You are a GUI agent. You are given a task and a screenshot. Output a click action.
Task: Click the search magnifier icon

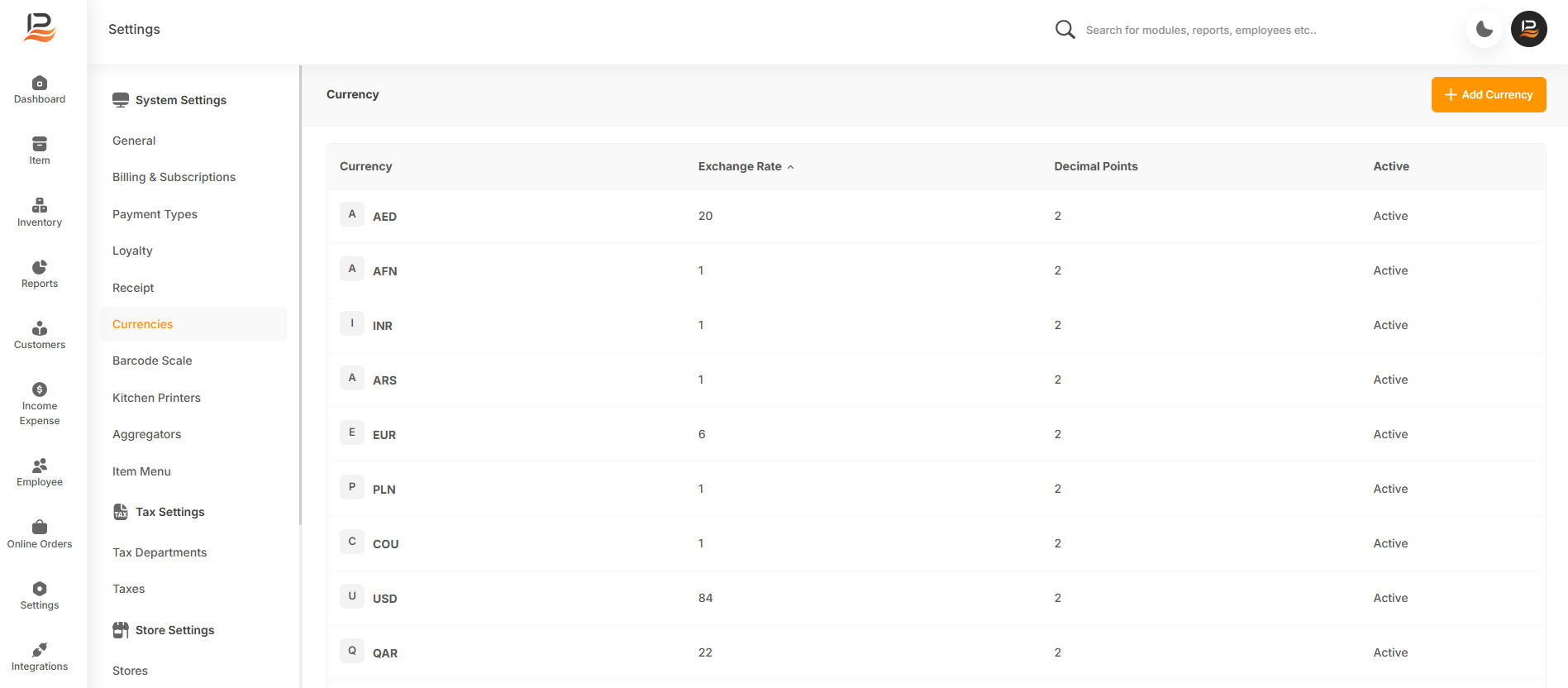[x=1065, y=30]
